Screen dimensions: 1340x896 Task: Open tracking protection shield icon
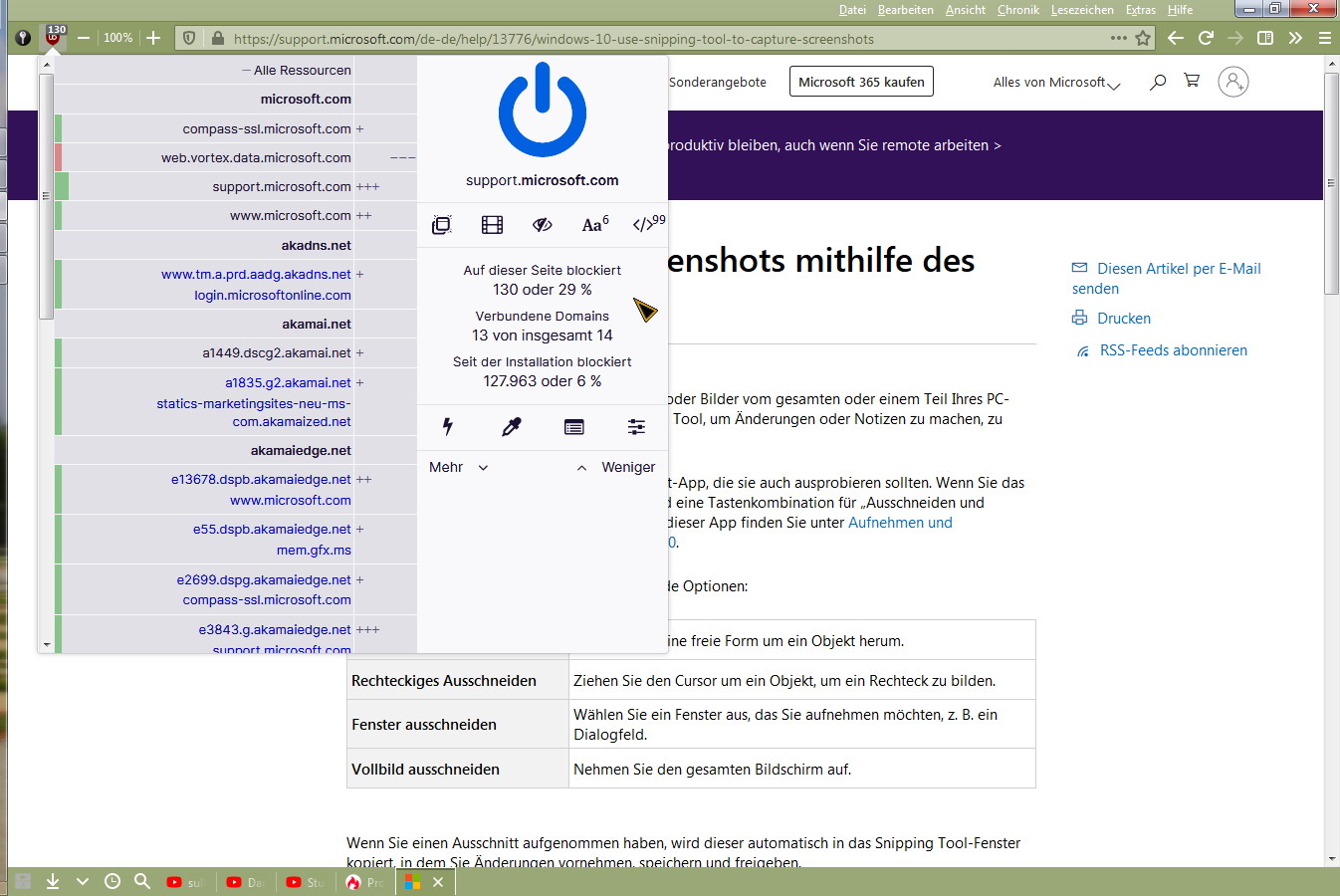pyautogui.click(x=189, y=39)
